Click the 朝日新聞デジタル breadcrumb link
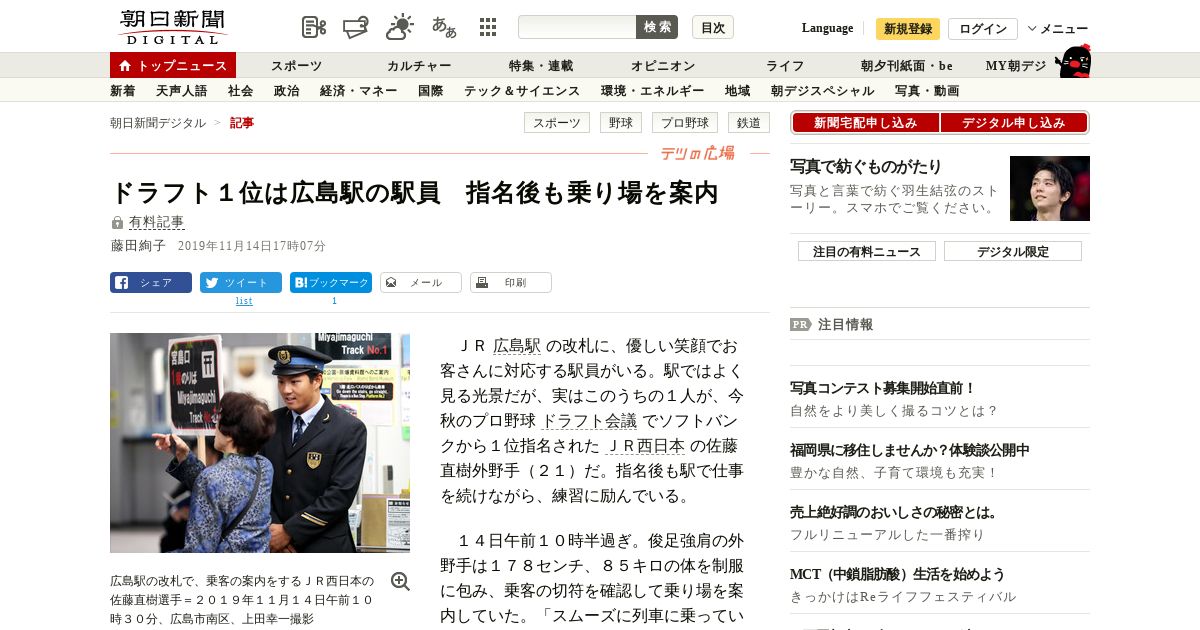The height and width of the screenshot is (630, 1200). pos(158,123)
